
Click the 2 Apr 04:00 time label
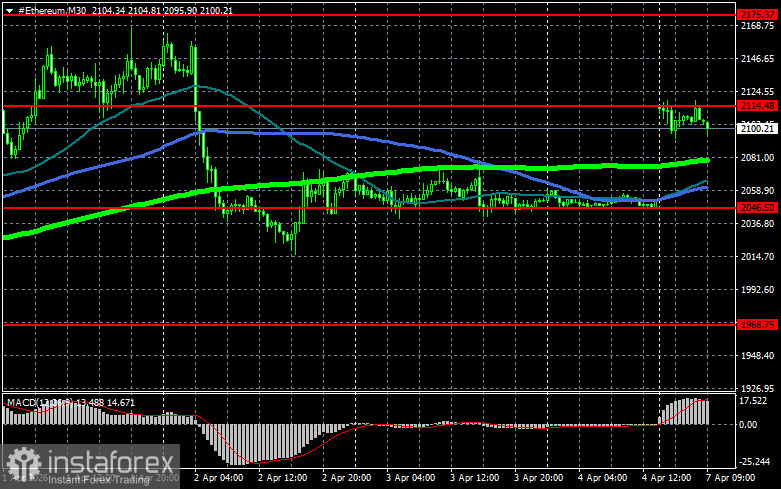click(x=219, y=478)
